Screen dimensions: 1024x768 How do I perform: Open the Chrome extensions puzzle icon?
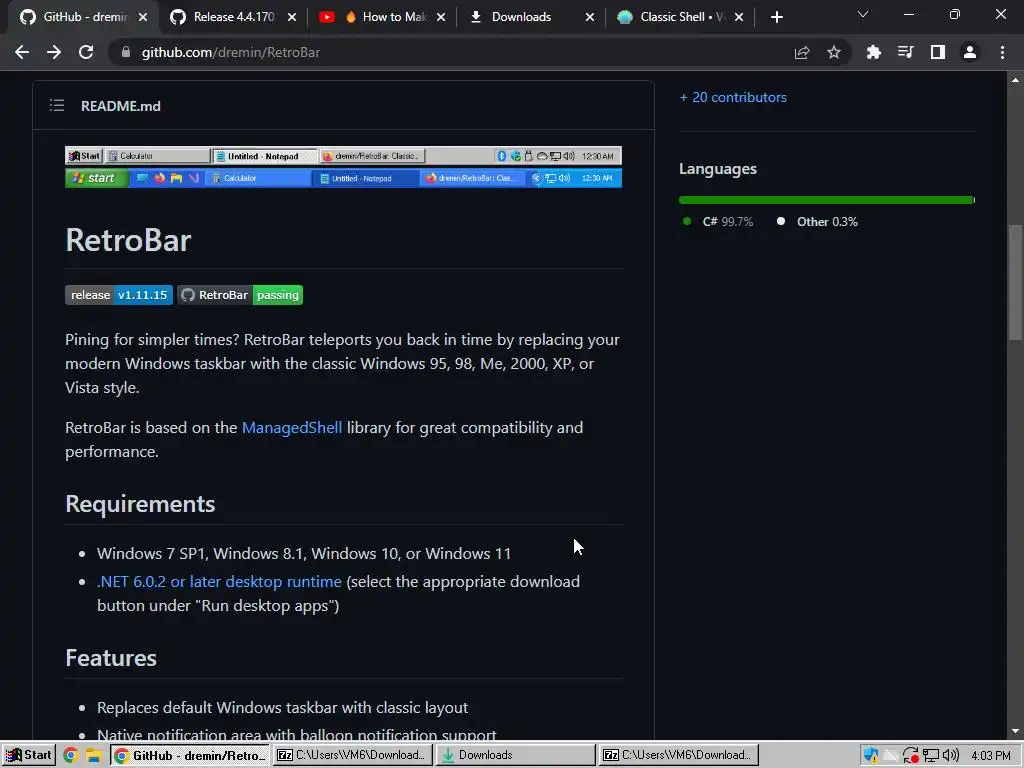pos(874,52)
